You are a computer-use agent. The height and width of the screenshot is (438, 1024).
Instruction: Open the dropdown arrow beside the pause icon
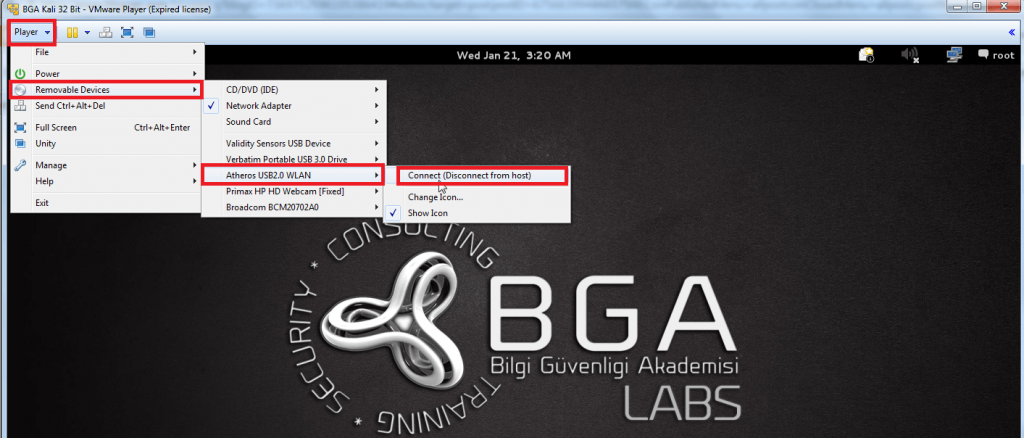(87, 32)
